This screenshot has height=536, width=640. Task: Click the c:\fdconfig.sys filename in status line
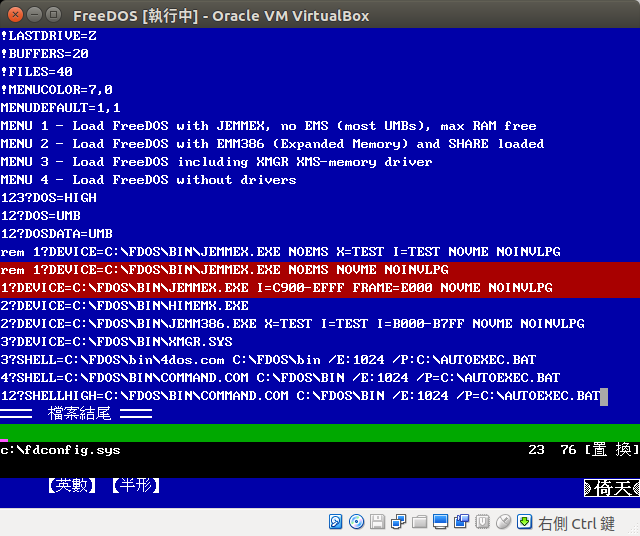pyautogui.click(x=60, y=450)
